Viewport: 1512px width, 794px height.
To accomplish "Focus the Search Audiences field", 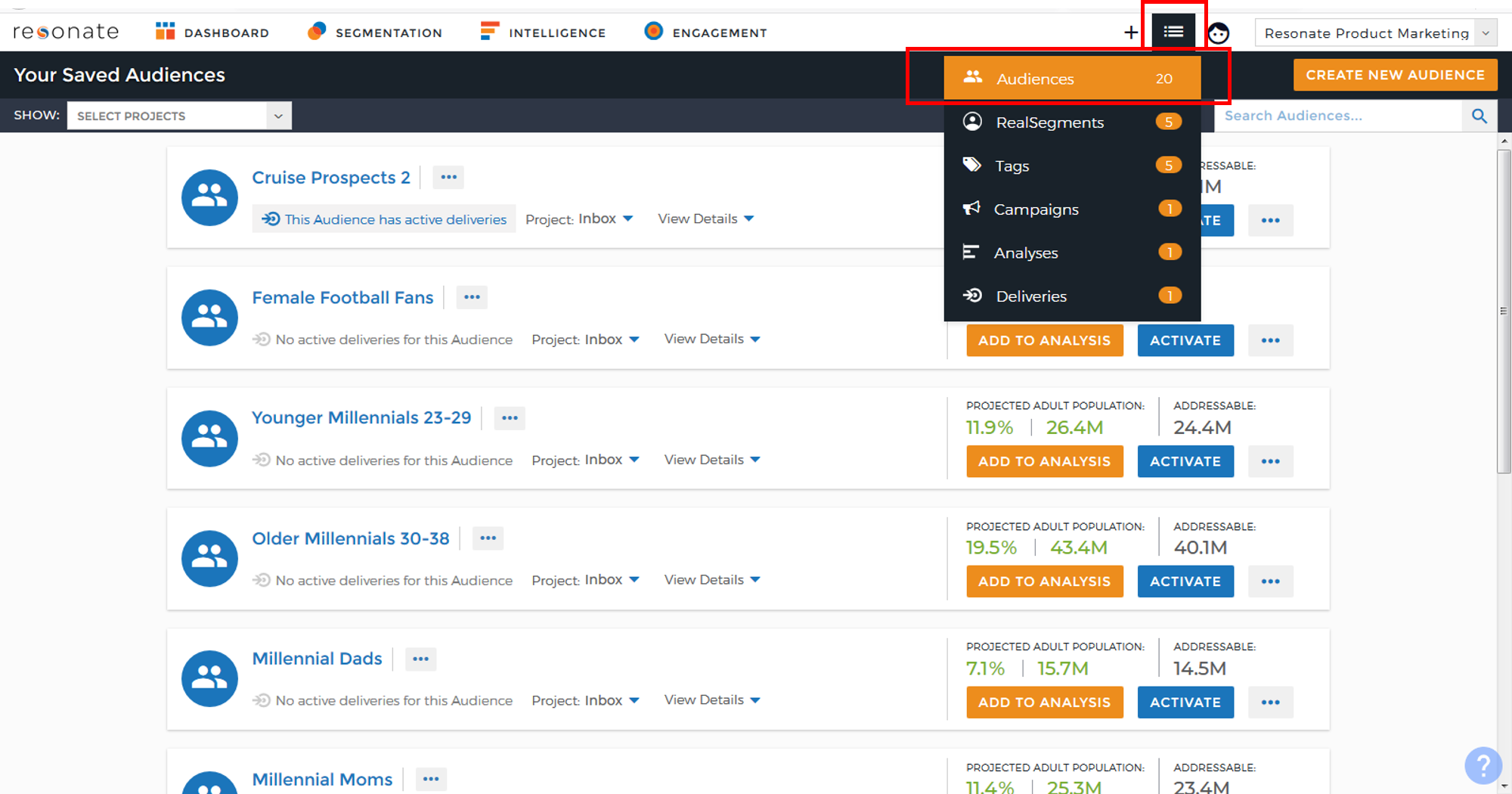I will (x=1338, y=116).
